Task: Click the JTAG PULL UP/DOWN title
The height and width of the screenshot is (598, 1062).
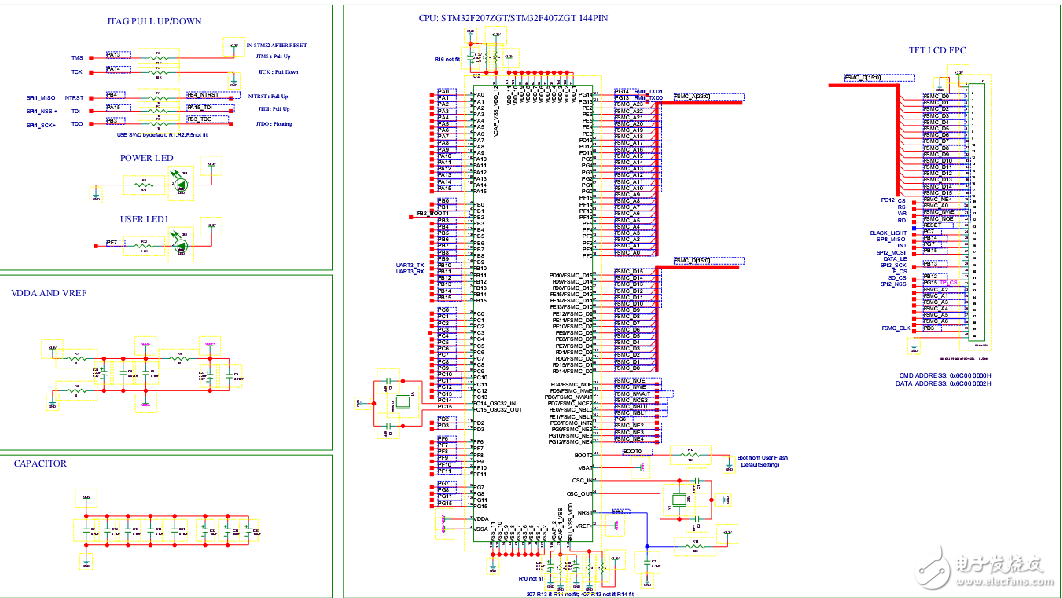Action: point(155,21)
